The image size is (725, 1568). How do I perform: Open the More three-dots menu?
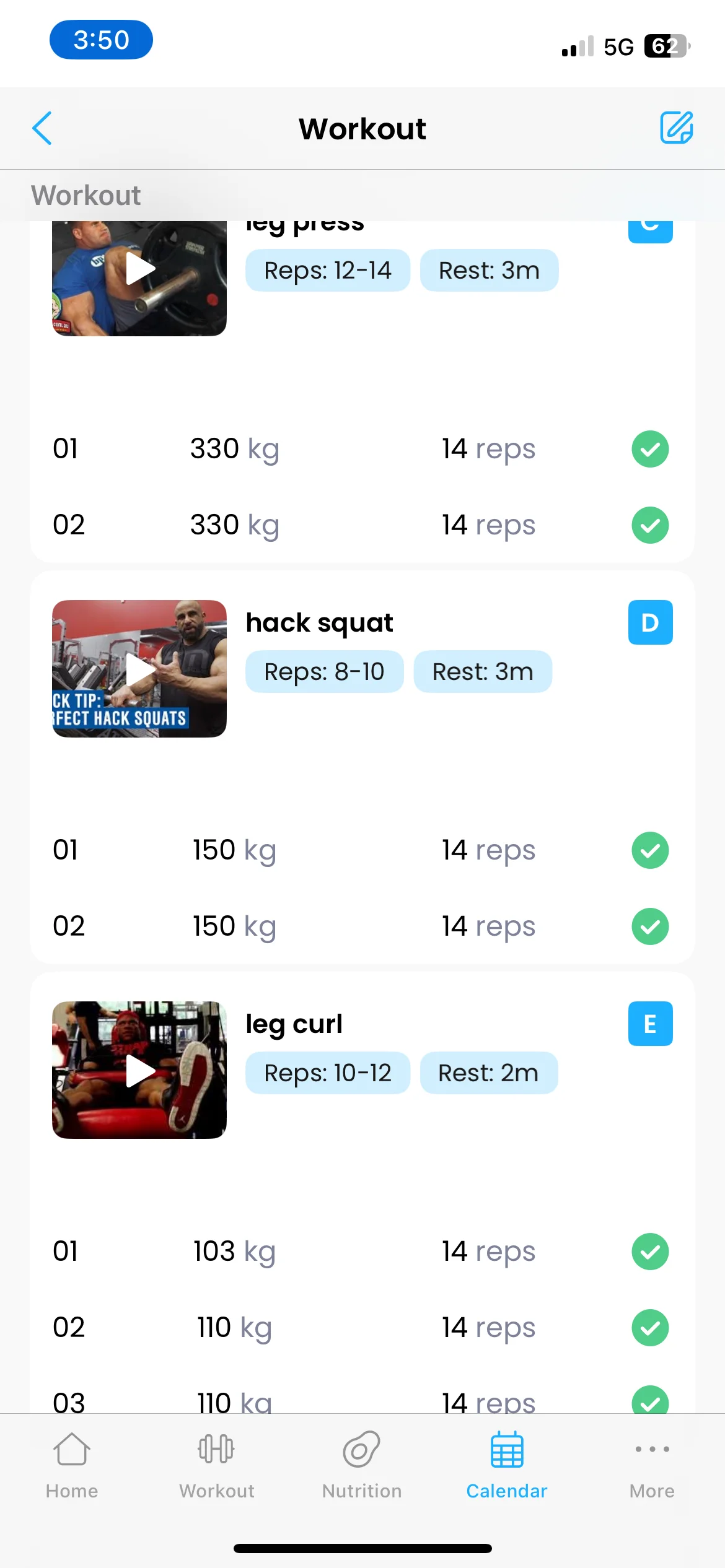(652, 1449)
